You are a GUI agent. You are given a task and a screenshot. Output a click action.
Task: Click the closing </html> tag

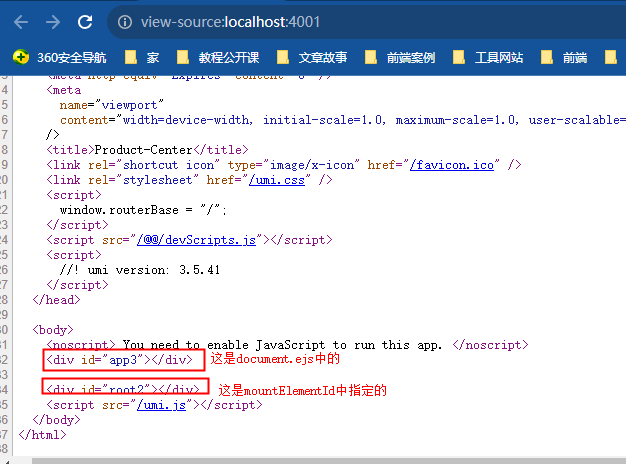(42, 435)
